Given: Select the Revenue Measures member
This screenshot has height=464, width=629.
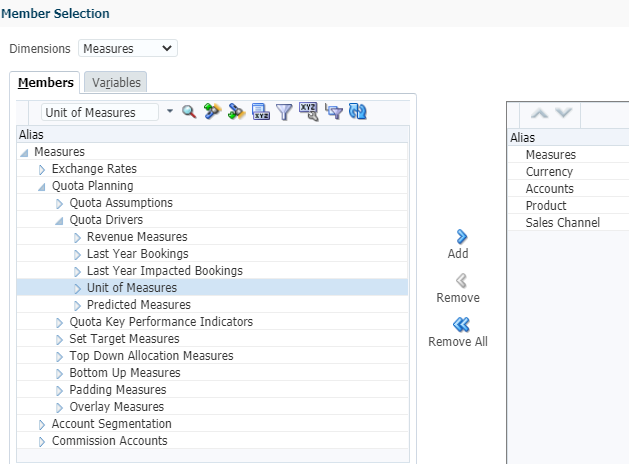Looking at the screenshot, I should pos(137,237).
